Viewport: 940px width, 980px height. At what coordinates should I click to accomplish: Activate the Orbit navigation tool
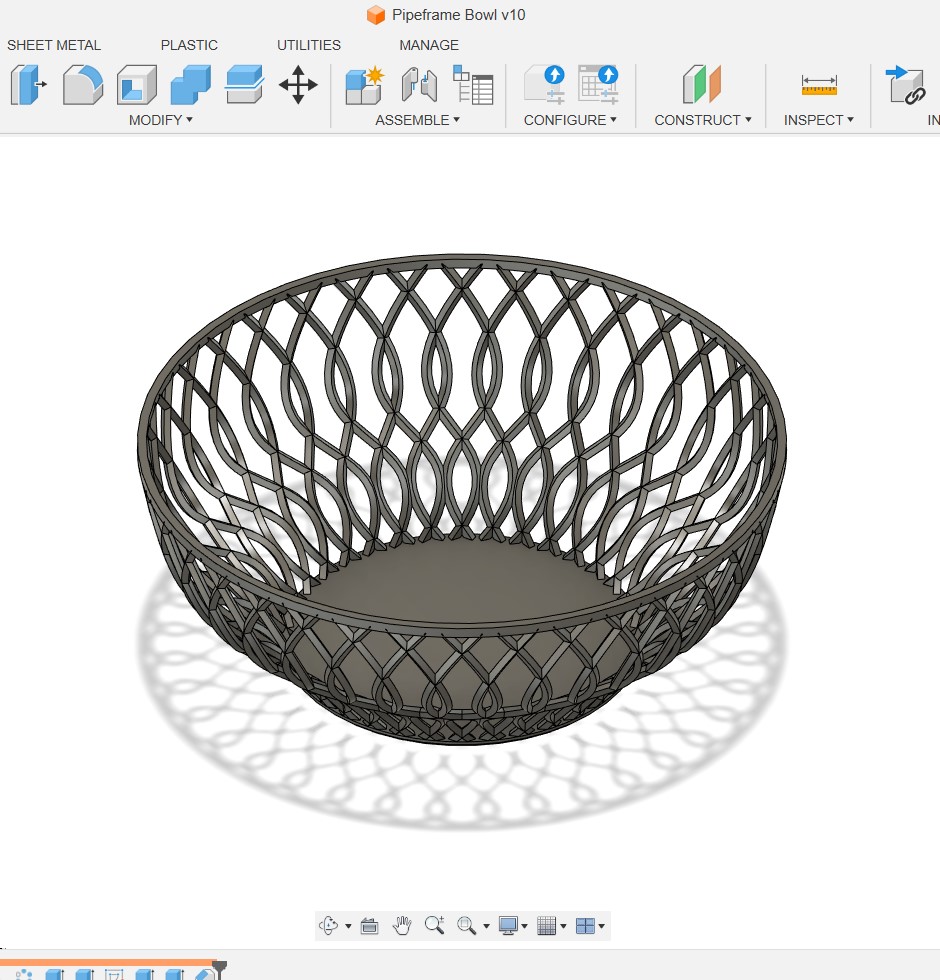tap(328, 925)
